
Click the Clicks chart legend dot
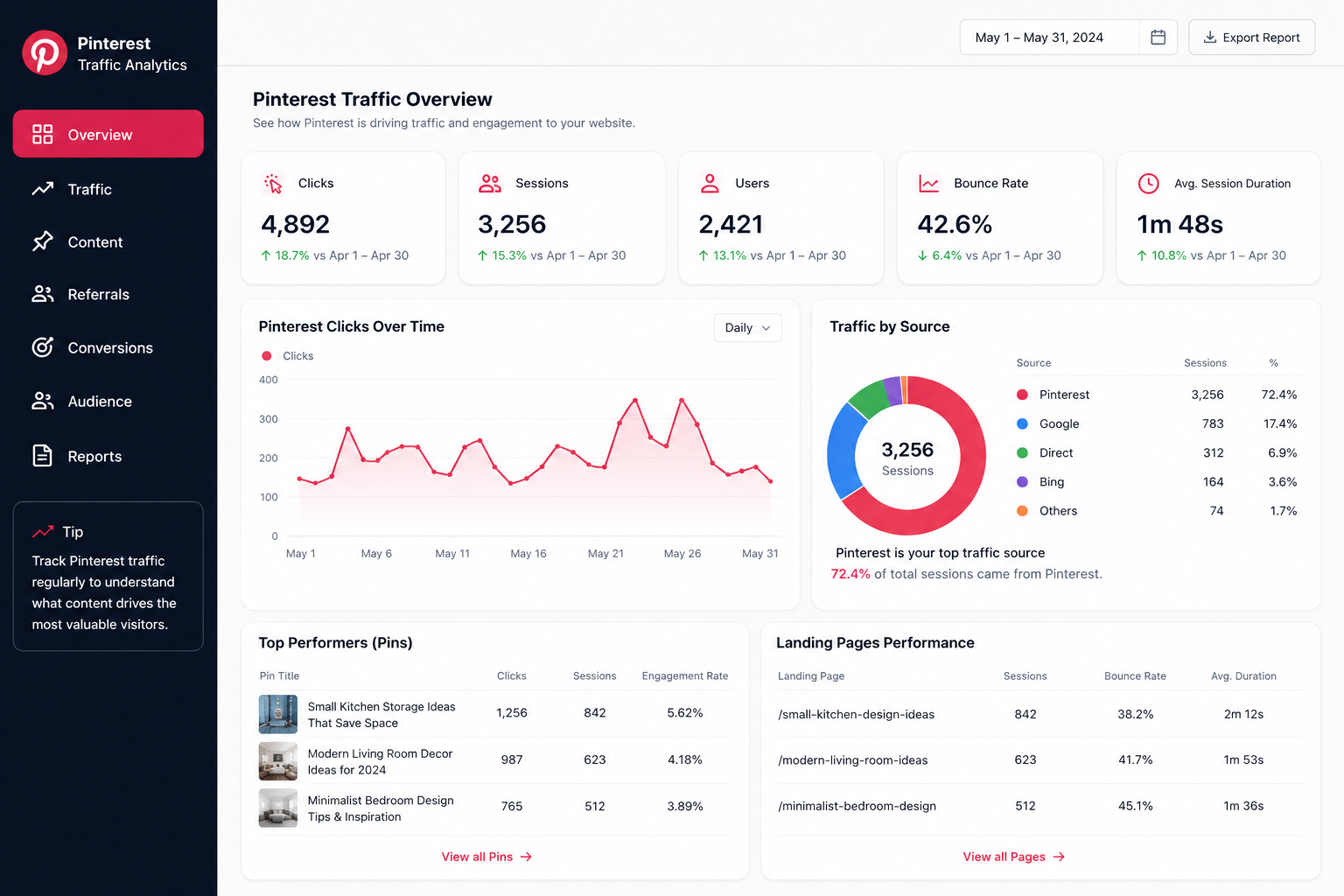(267, 356)
